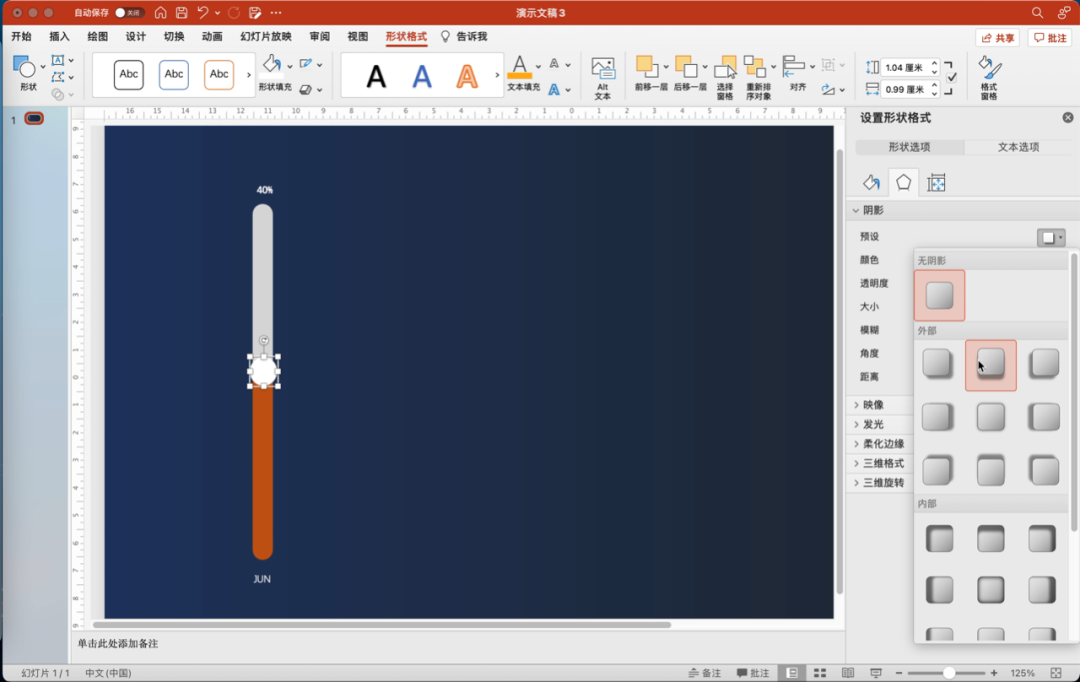Image resolution: width=1080 pixels, height=682 pixels.
Task: Click the 批注 comments button at top right
Action: click(1050, 37)
